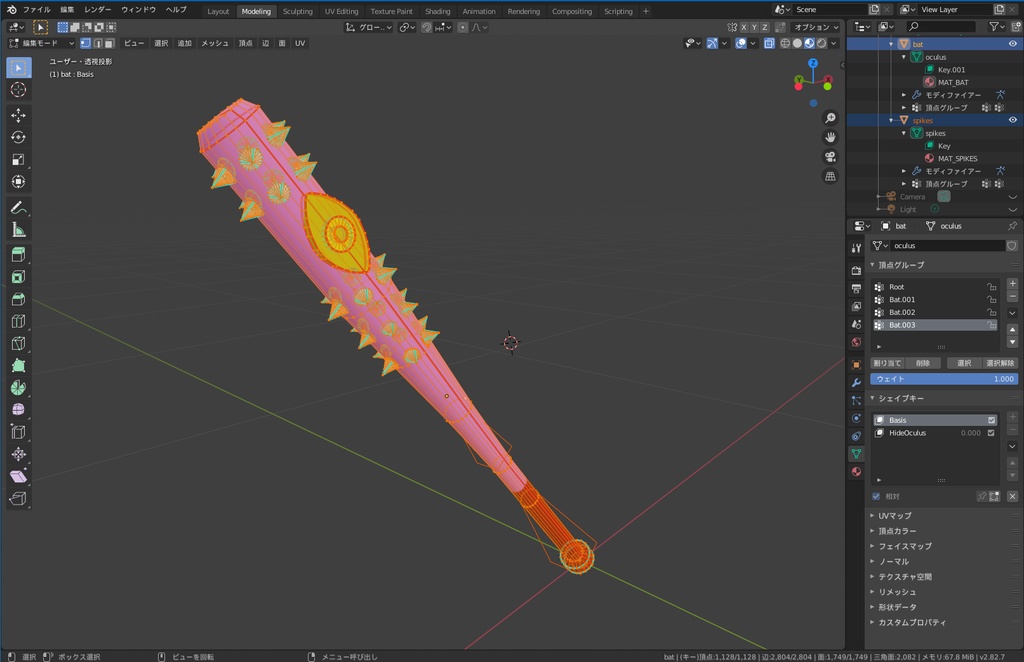
Task: Switch to the Shading workspace tab
Action: coord(437,12)
